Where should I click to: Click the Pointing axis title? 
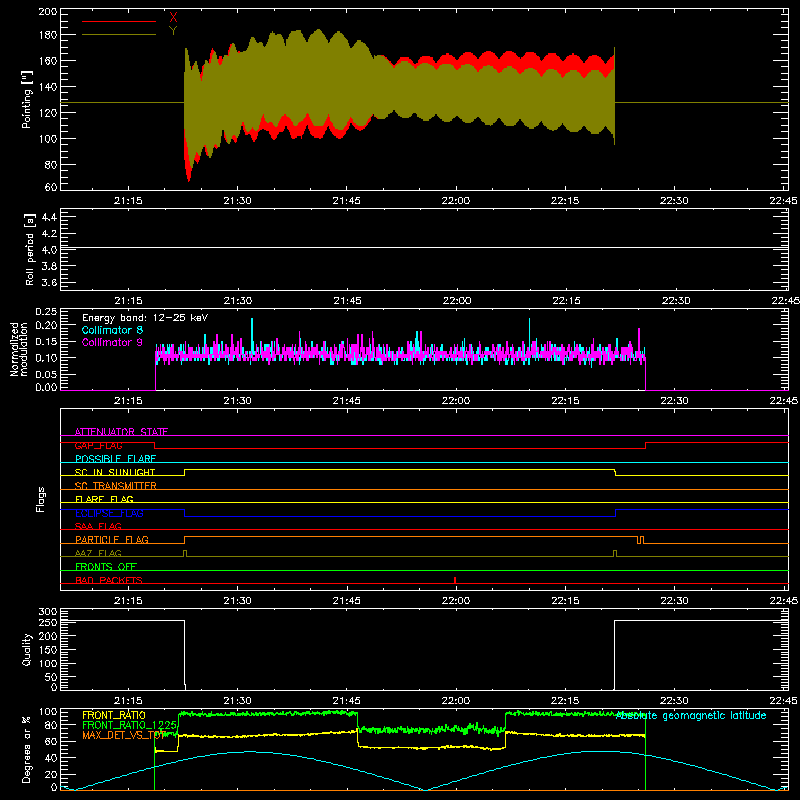(27, 99)
